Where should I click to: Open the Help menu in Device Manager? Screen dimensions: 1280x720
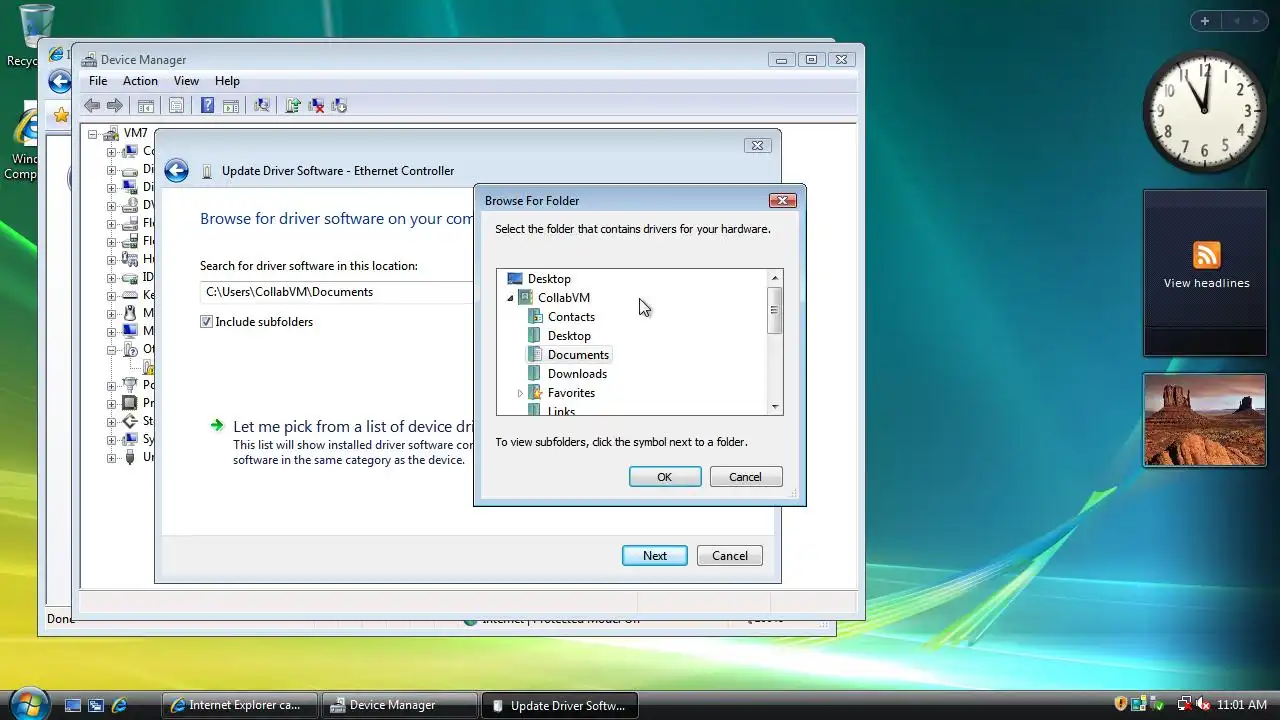coord(227,81)
